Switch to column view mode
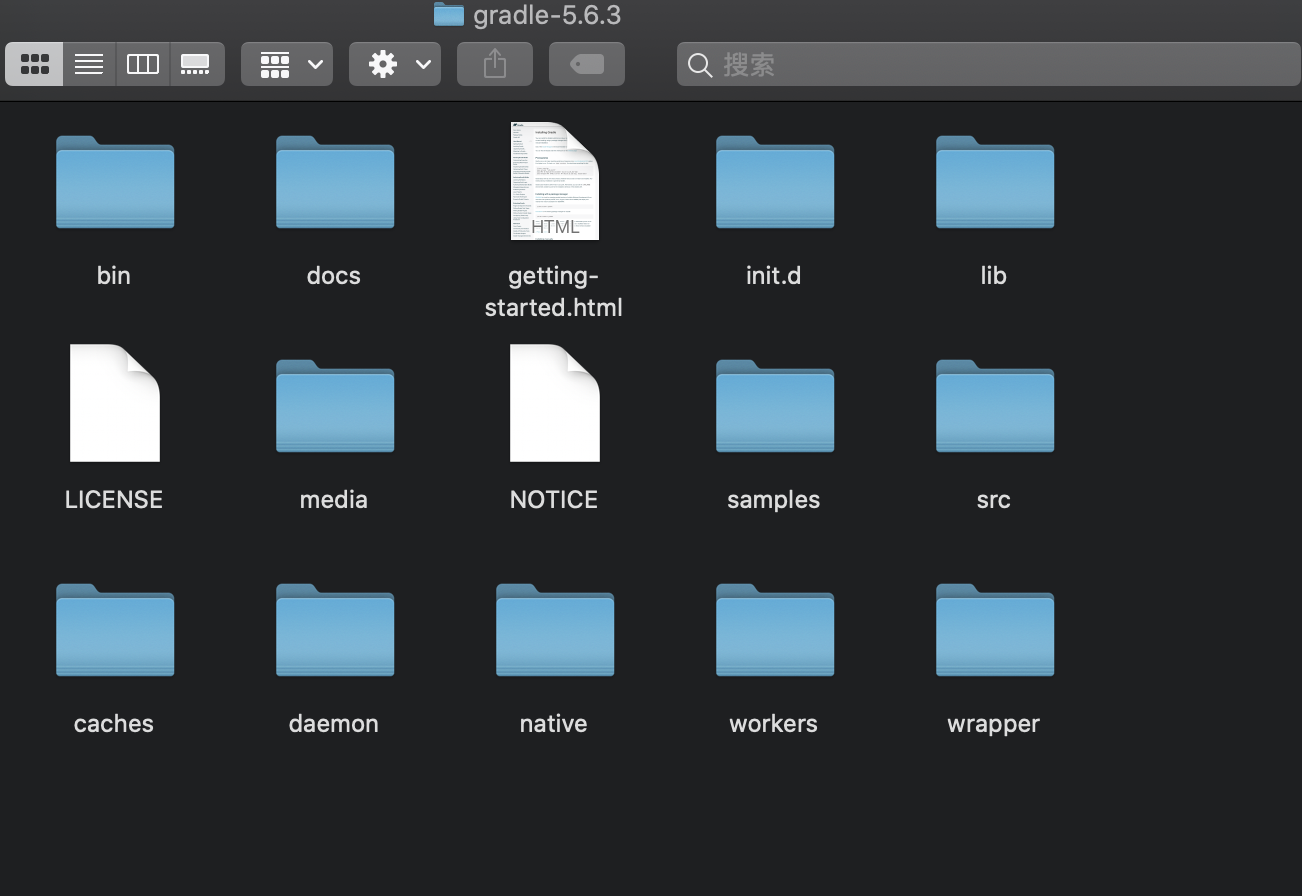Viewport: 1302px width, 896px height. 143,64
